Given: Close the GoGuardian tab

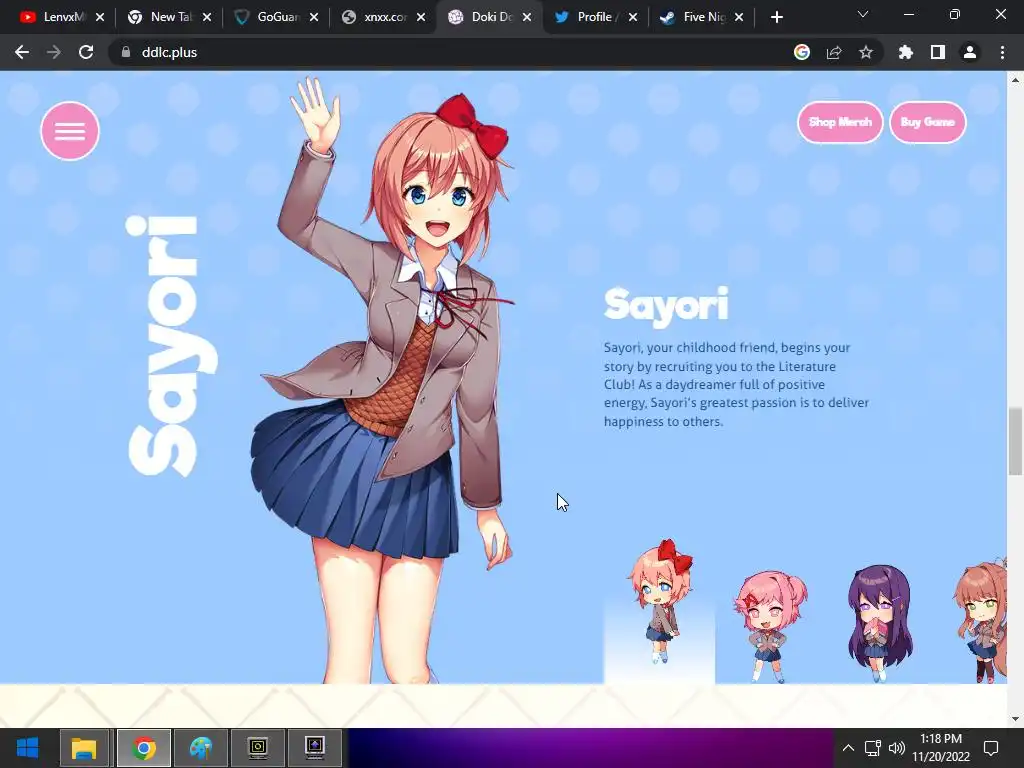Looking at the screenshot, I should [314, 17].
